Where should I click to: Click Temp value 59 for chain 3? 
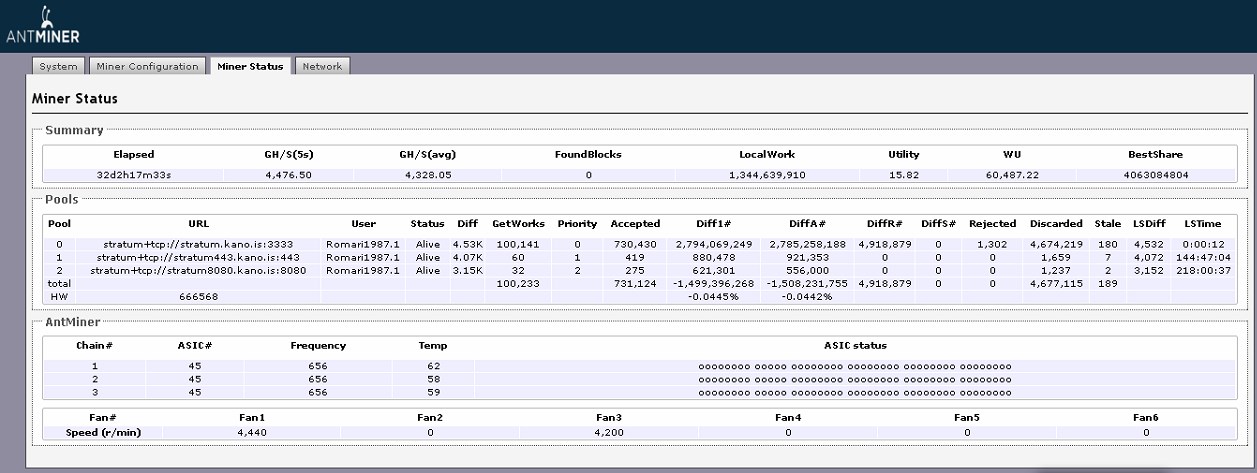pyautogui.click(x=433, y=393)
